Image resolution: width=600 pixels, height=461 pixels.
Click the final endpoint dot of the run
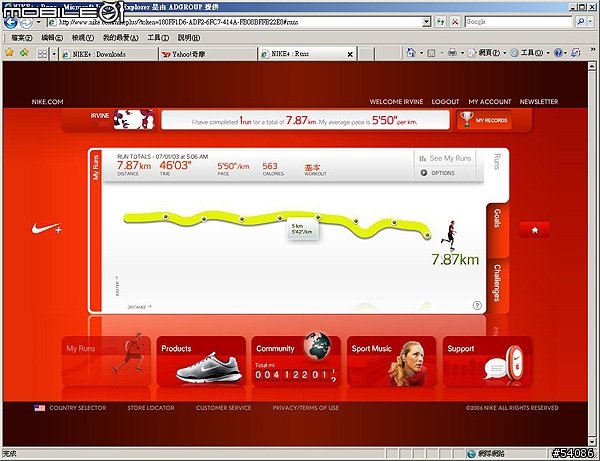pos(427,235)
